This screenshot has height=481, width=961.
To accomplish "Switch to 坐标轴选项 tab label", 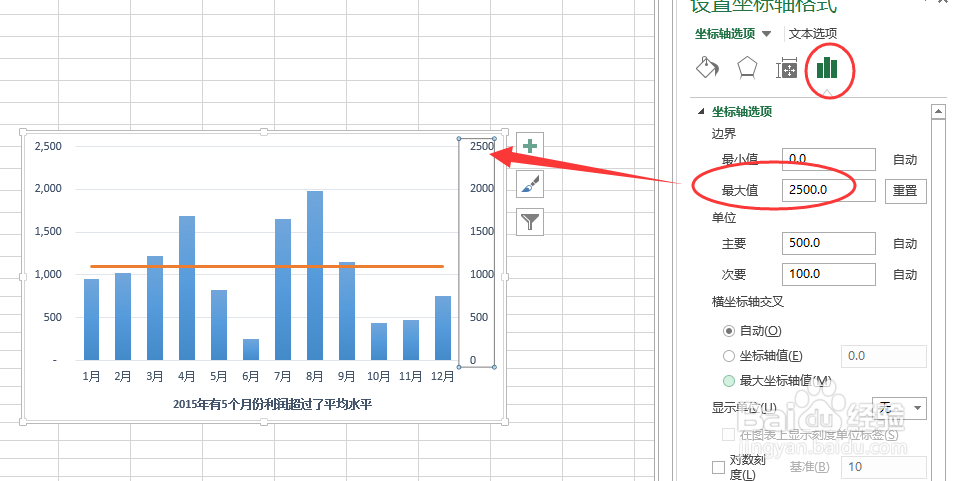I will pyautogui.click(x=725, y=34).
